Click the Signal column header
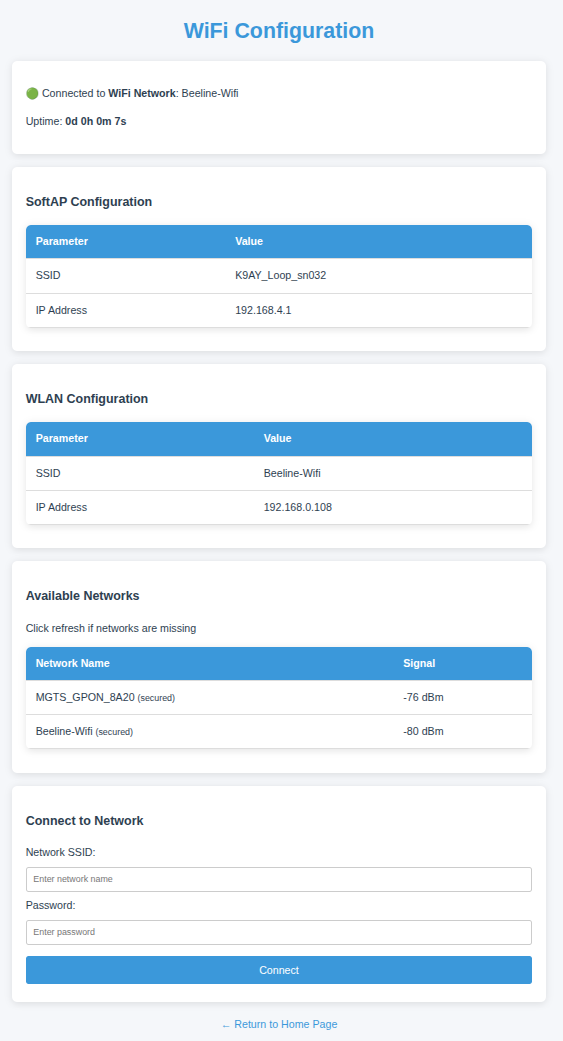The width and height of the screenshot is (563, 1041). click(x=419, y=663)
